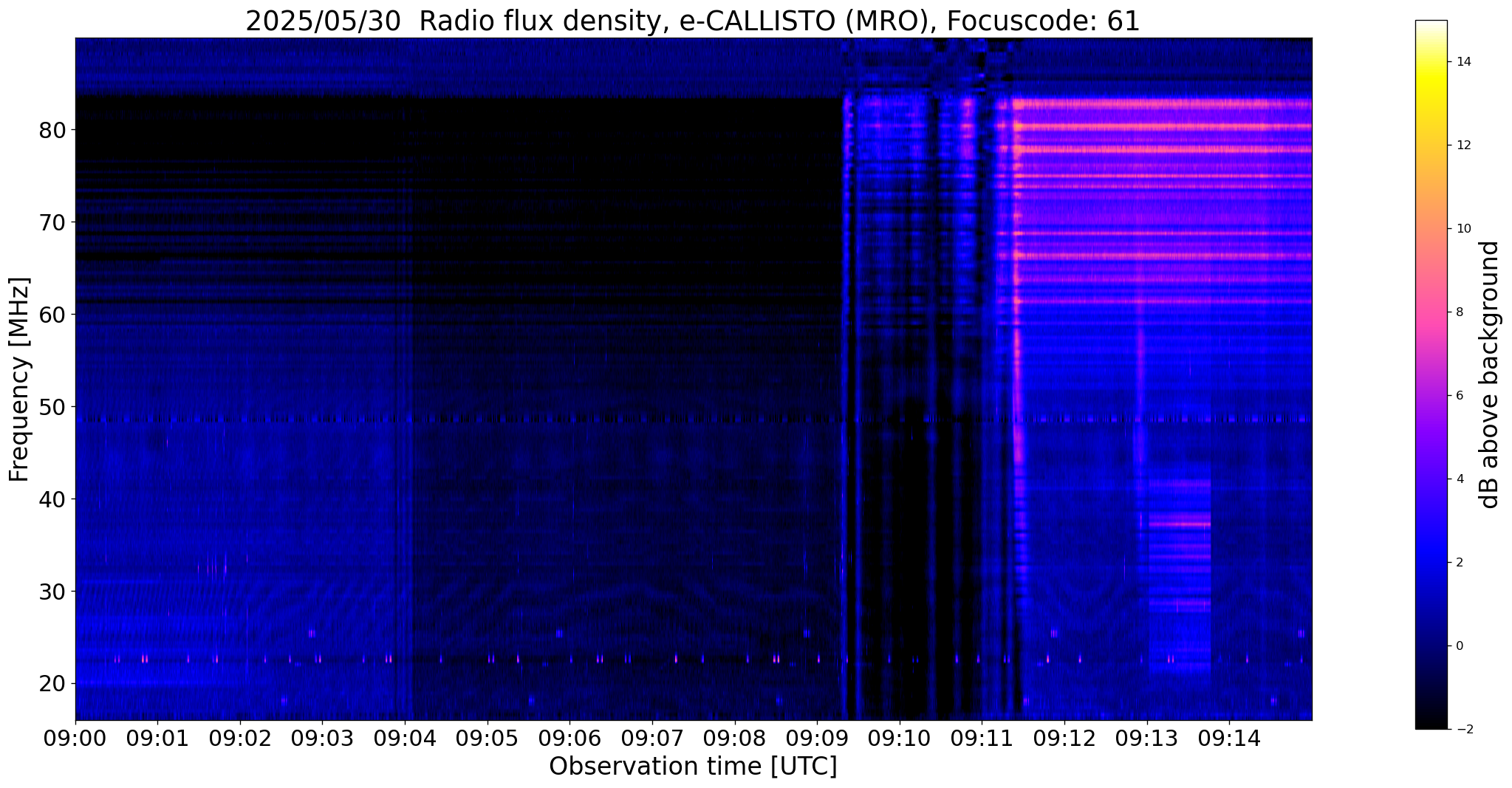This screenshot has width=1512, height=788.
Task: Click the pink region of the colorbar near 8
Action: pyautogui.click(x=1431, y=312)
